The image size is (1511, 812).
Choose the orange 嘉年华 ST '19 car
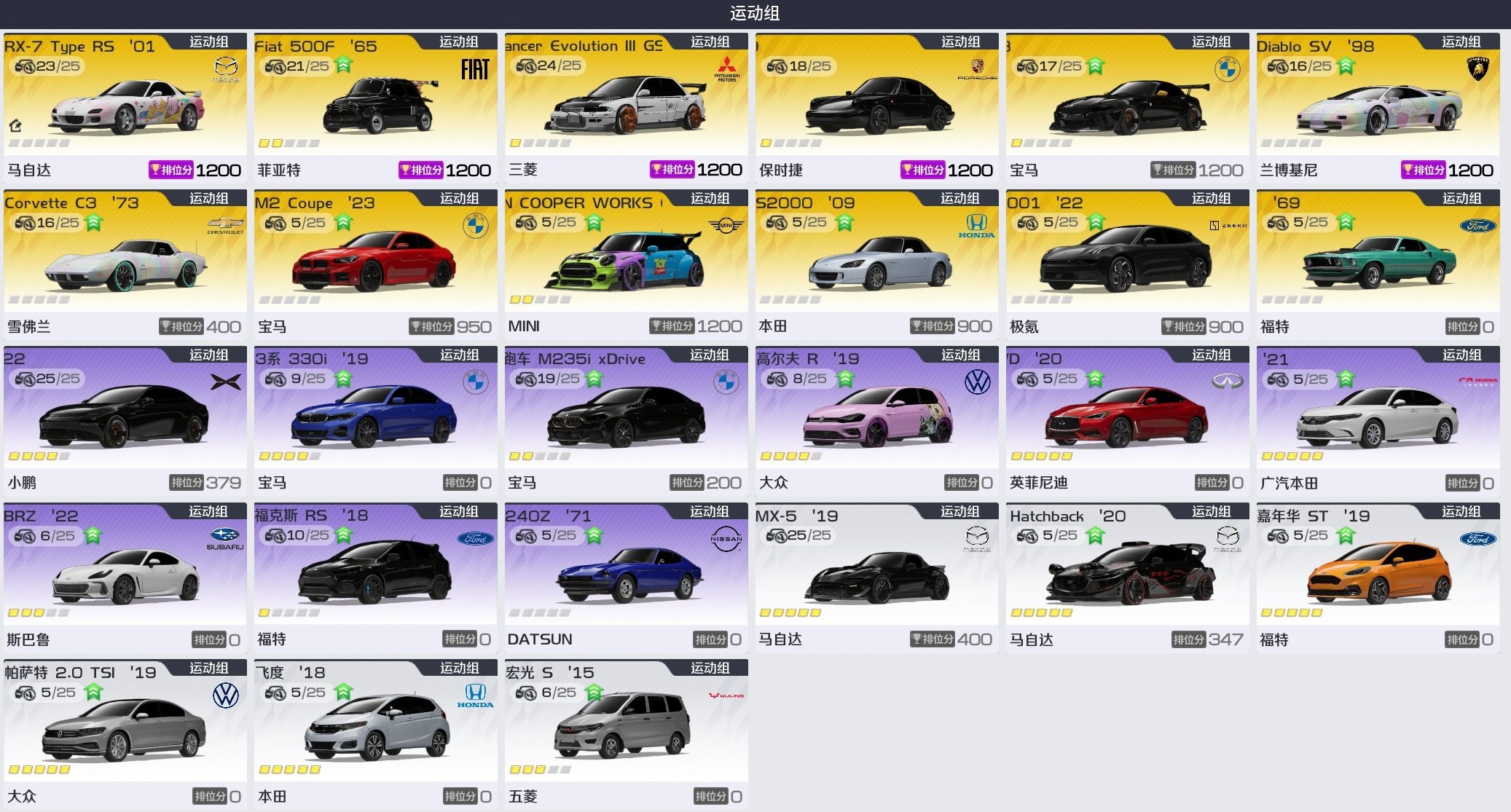click(x=1377, y=573)
